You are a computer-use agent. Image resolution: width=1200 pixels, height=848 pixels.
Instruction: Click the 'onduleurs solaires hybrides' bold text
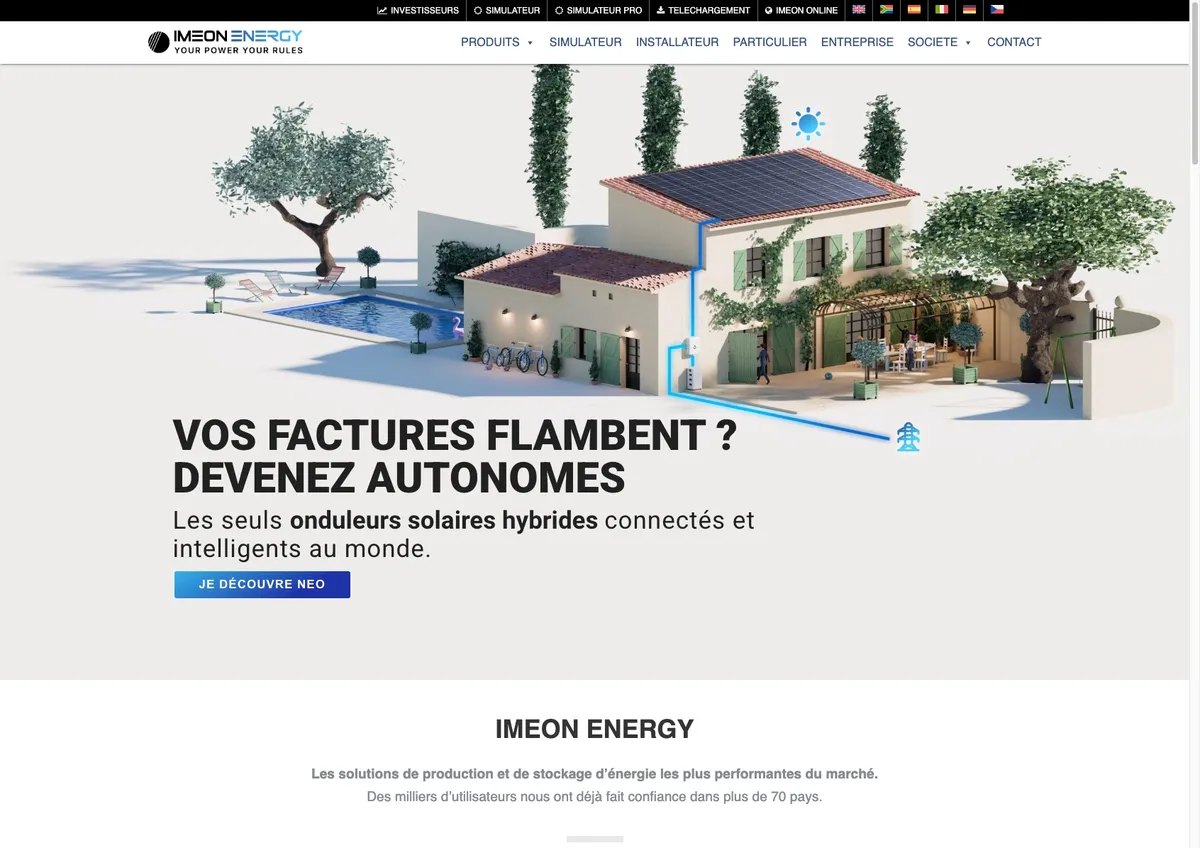(444, 521)
